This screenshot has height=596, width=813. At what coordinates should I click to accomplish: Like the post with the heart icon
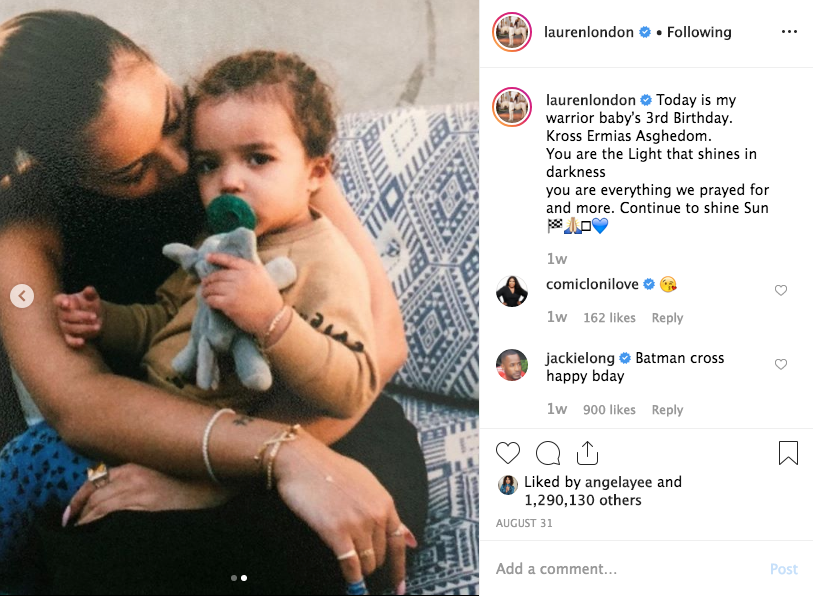[x=508, y=453]
